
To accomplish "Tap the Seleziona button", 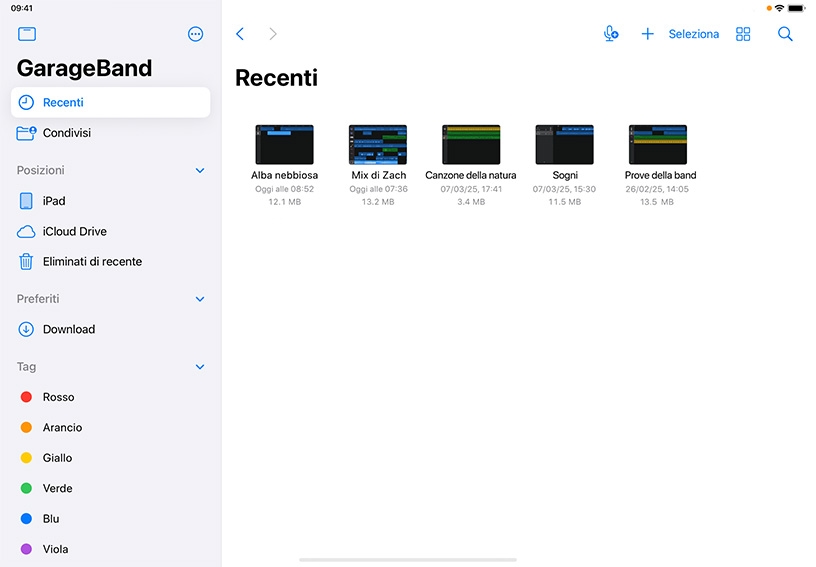I will point(694,34).
